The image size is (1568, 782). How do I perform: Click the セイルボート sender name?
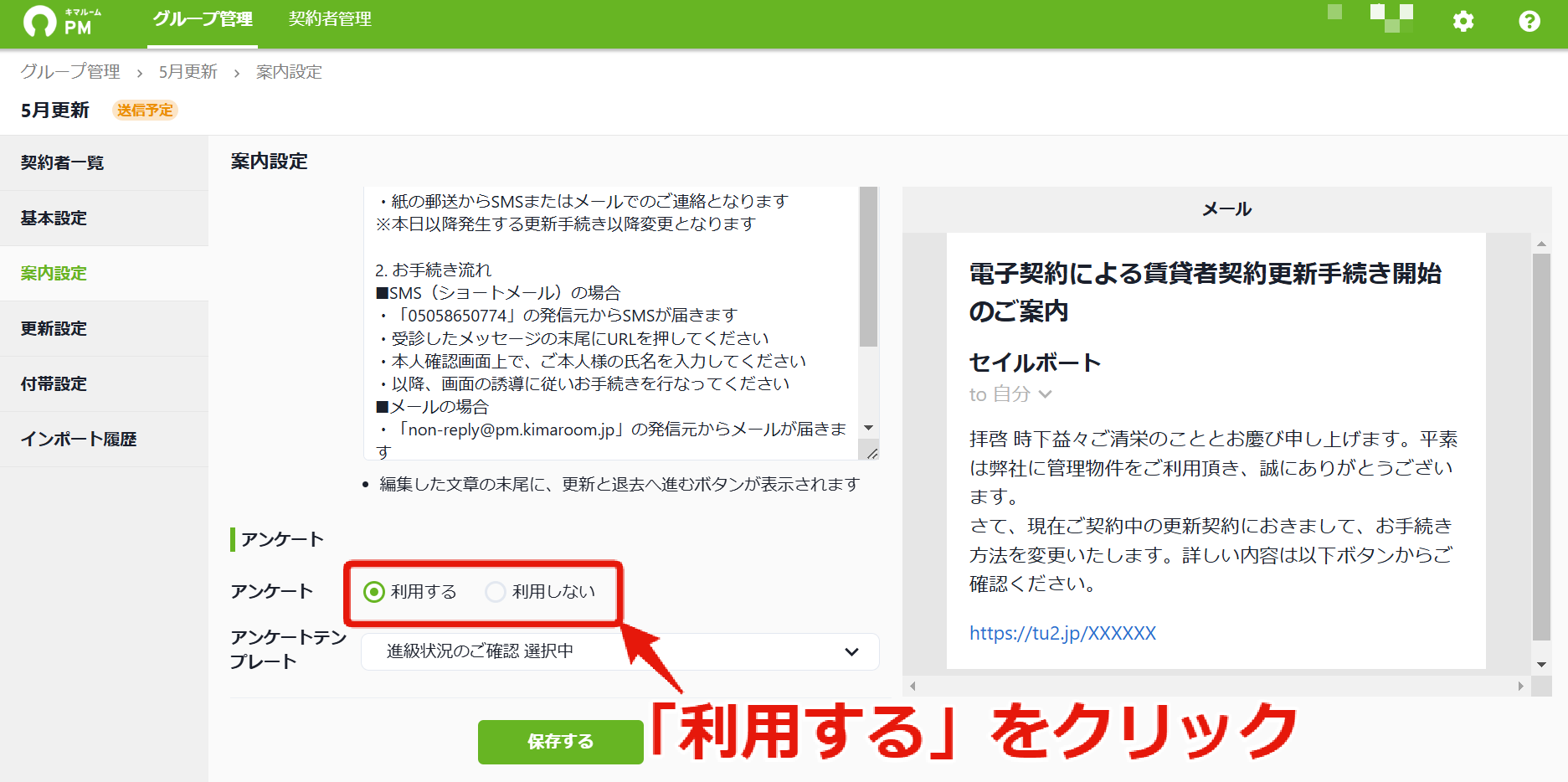(x=1035, y=363)
